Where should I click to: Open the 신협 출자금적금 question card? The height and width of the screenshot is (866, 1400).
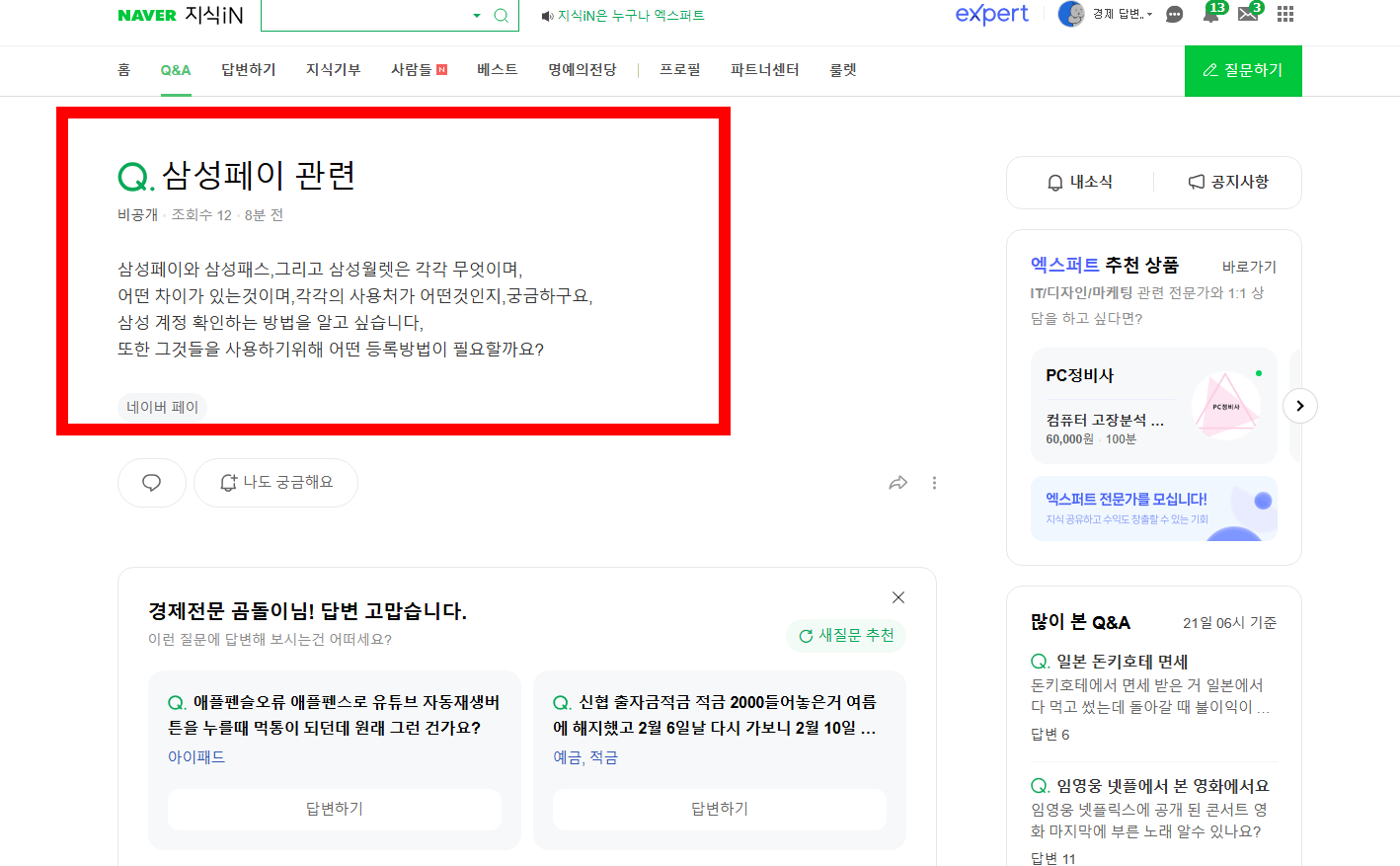point(715,715)
